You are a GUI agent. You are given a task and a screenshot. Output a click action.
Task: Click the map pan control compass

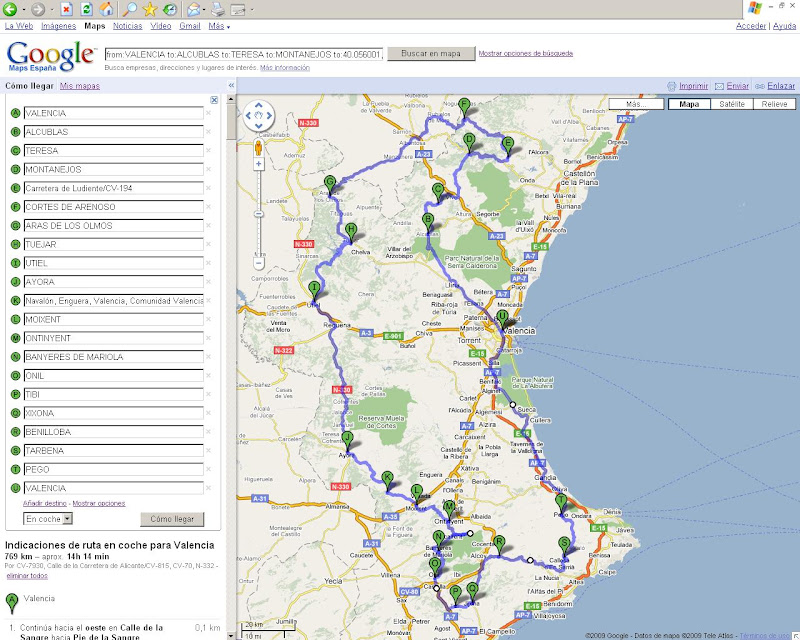pyautogui.click(x=259, y=117)
